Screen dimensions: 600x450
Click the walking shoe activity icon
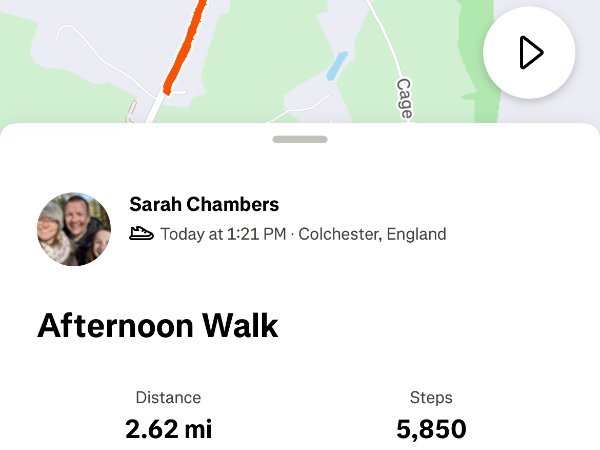tap(141, 234)
